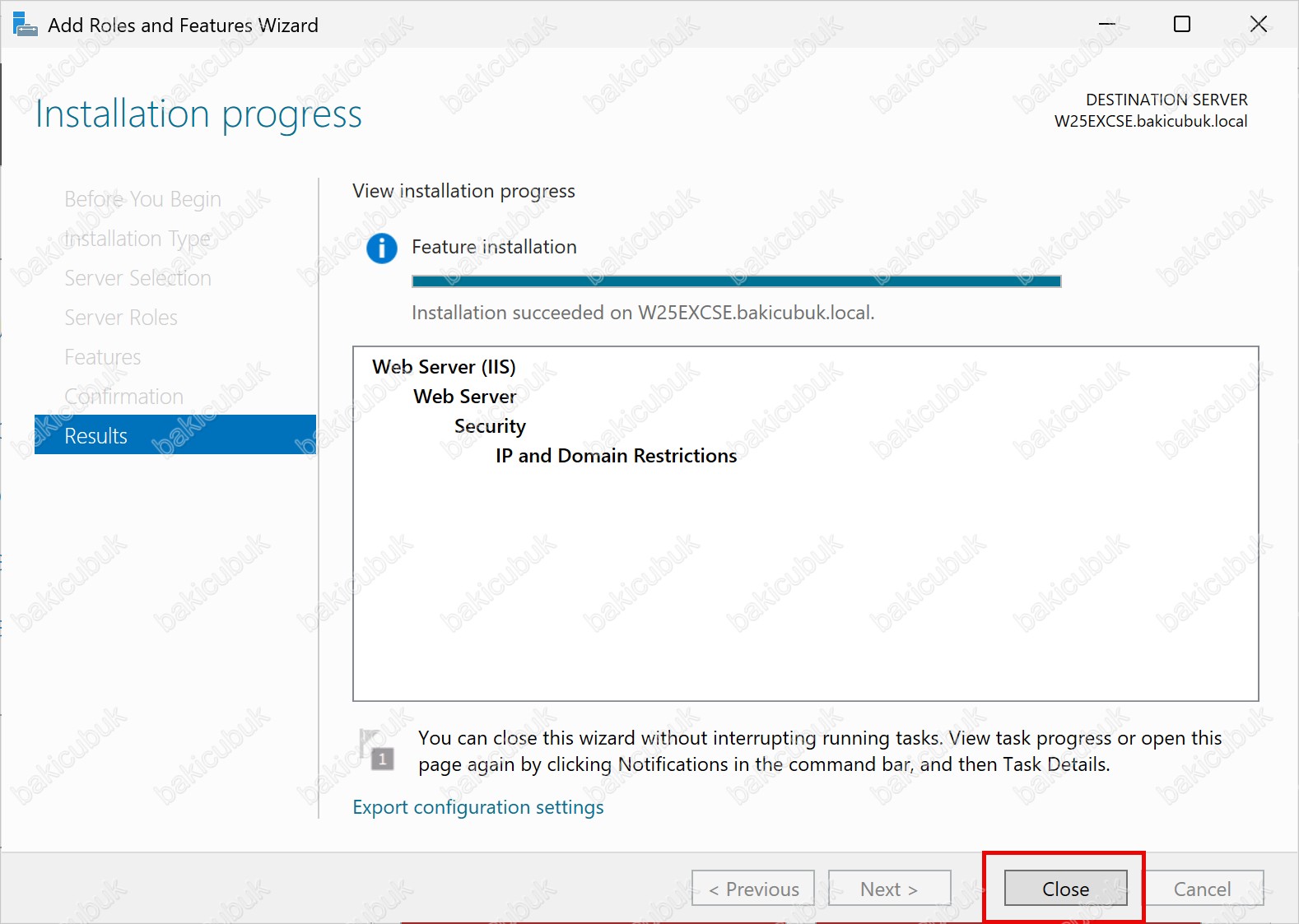Click the 'DESTINATION SERVER' label
1299x924 pixels.
click(x=1166, y=100)
